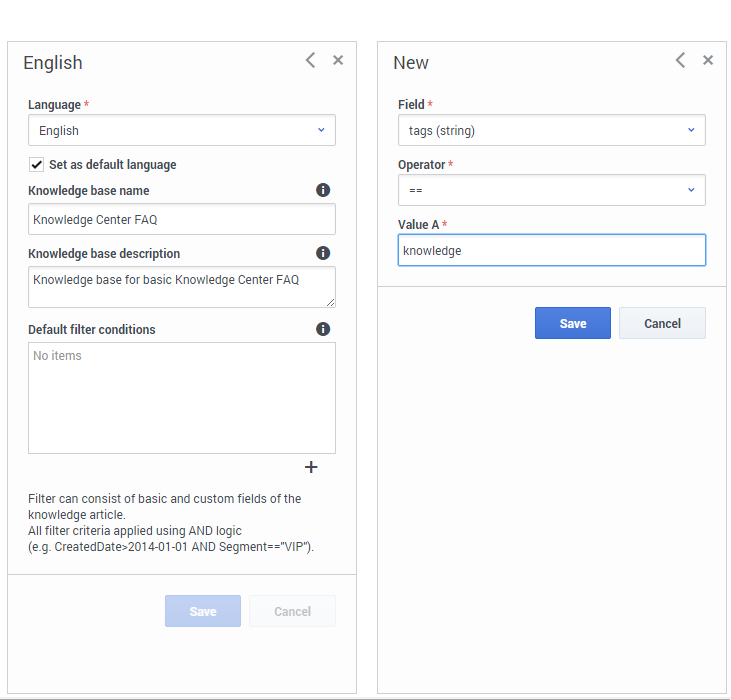Go back using the New panel chevron

click(680, 61)
